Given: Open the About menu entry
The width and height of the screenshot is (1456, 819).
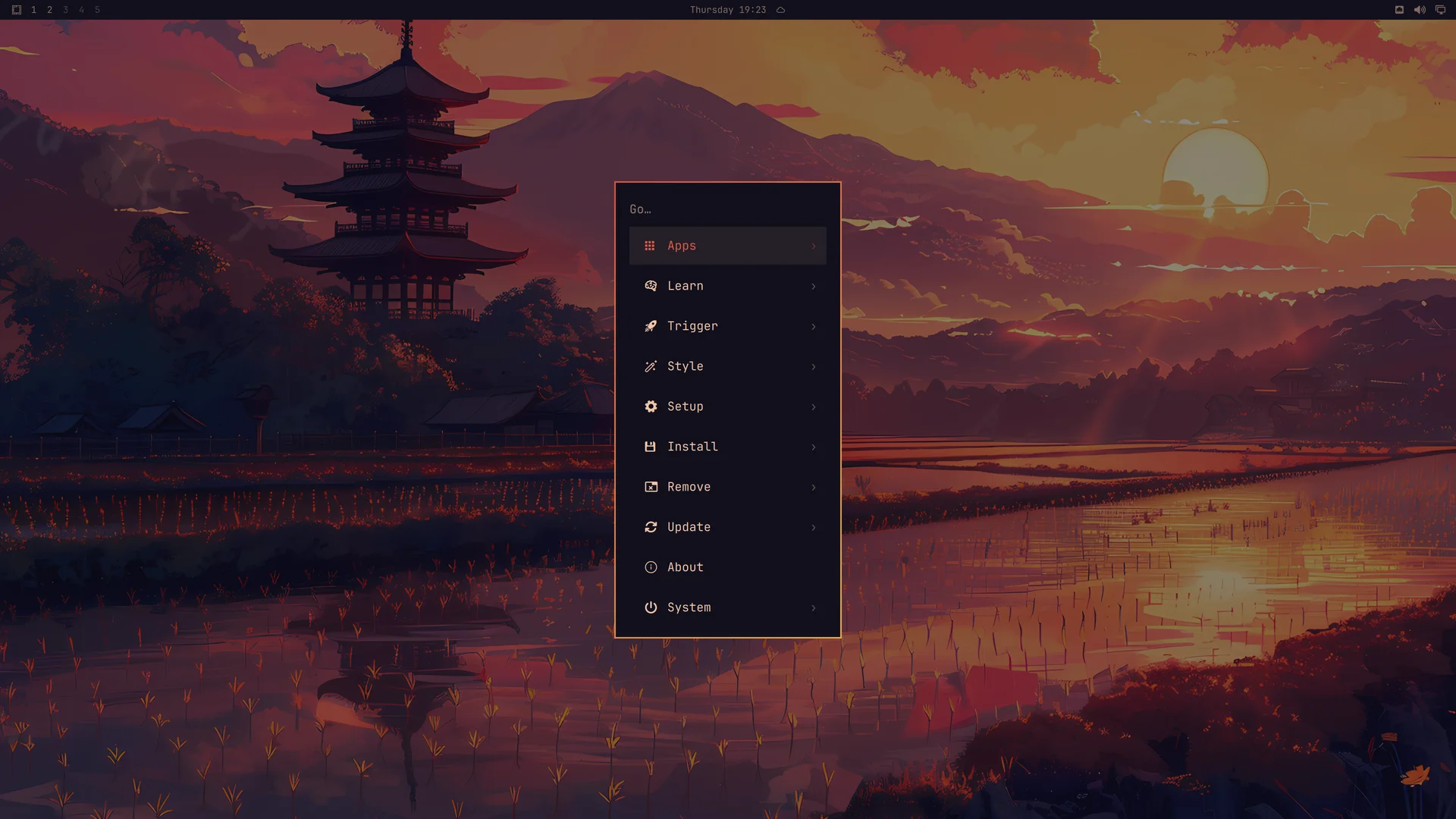Looking at the screenshot, I should tap(728, 567).
